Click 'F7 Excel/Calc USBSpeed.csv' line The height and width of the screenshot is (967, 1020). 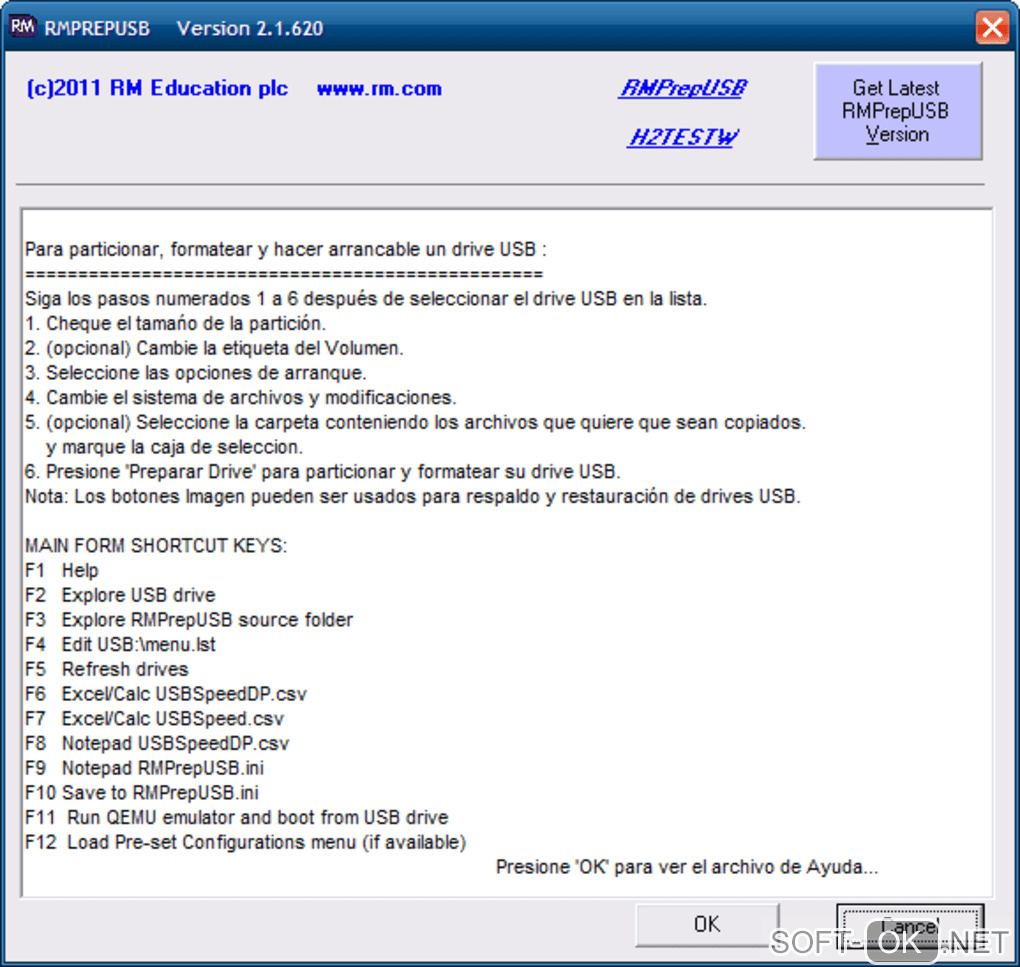coord(154,719)
